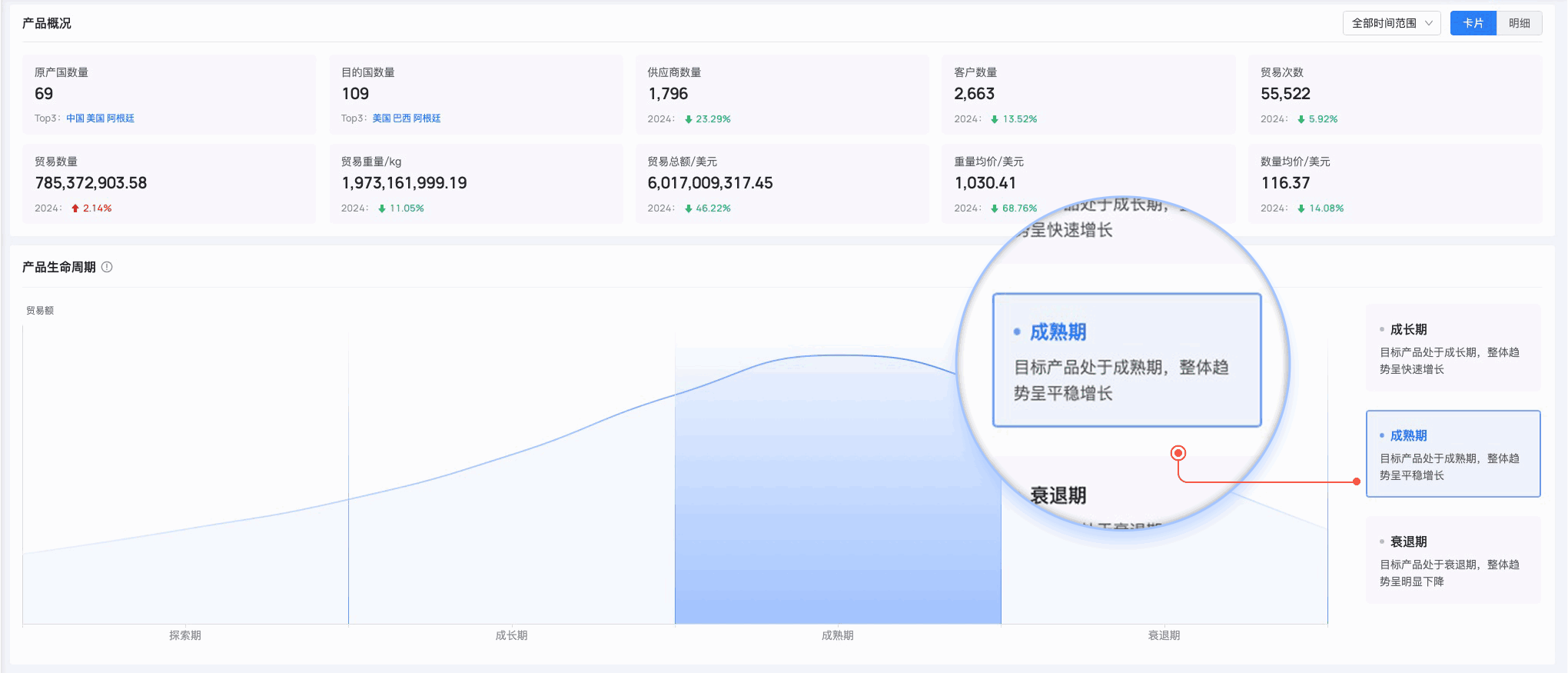This screenshot has height=673, width=1568.
Task: Open 巴西 link under 目的国数量
Action: (x=402, y=118)
